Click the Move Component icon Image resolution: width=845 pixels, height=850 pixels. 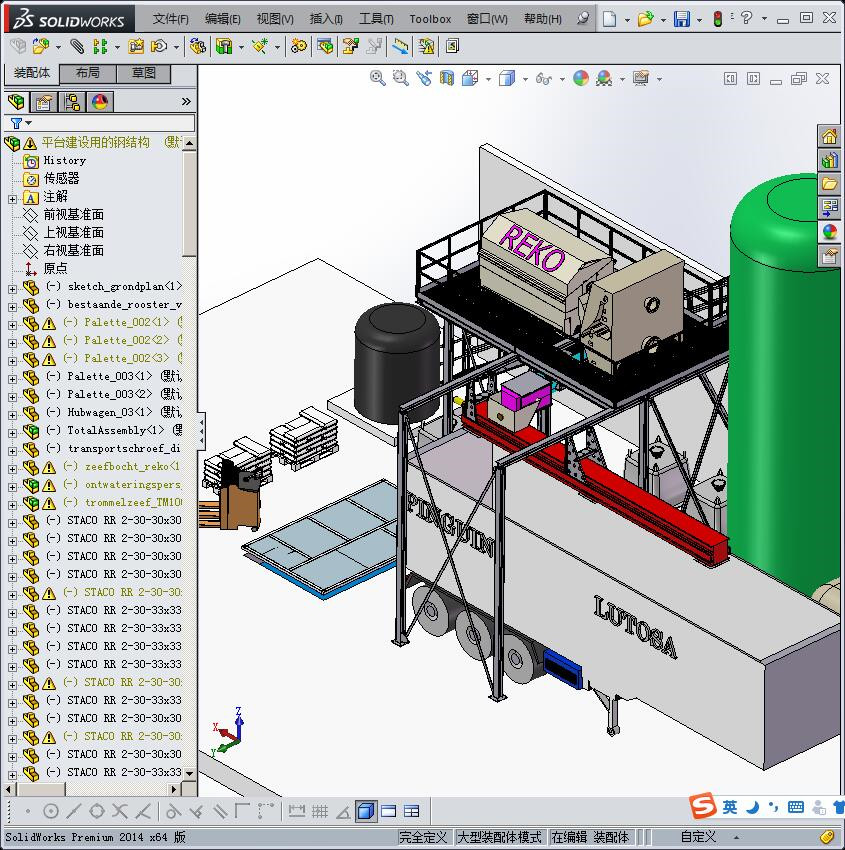(159, 47)
